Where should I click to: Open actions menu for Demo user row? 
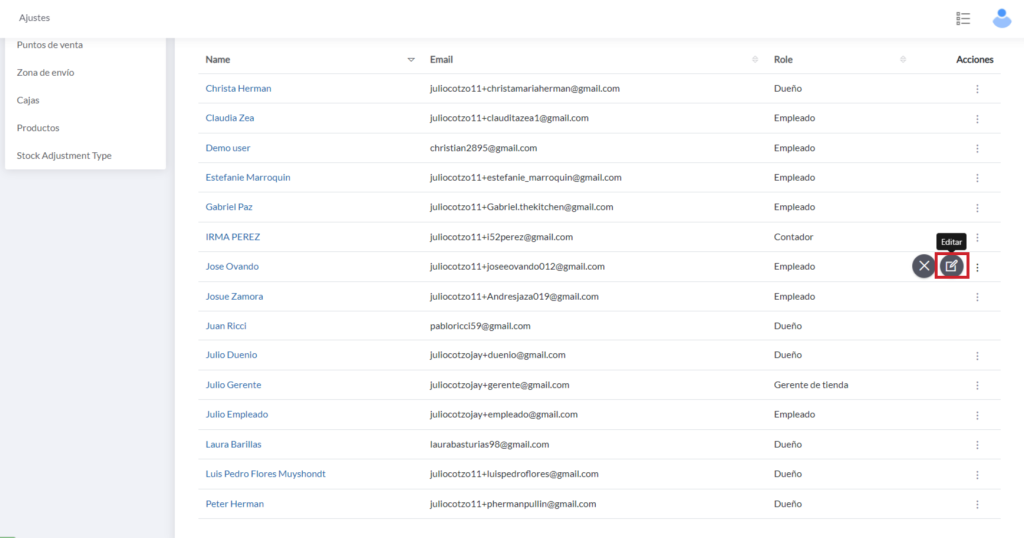point(977,148)
